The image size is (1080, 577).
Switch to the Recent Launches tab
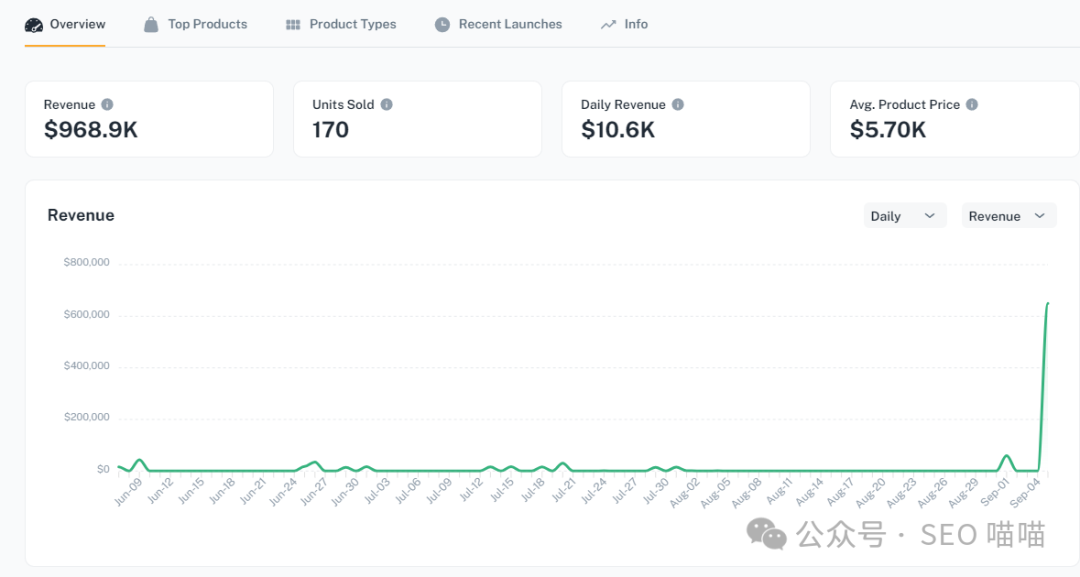click(x=510, y=24)
